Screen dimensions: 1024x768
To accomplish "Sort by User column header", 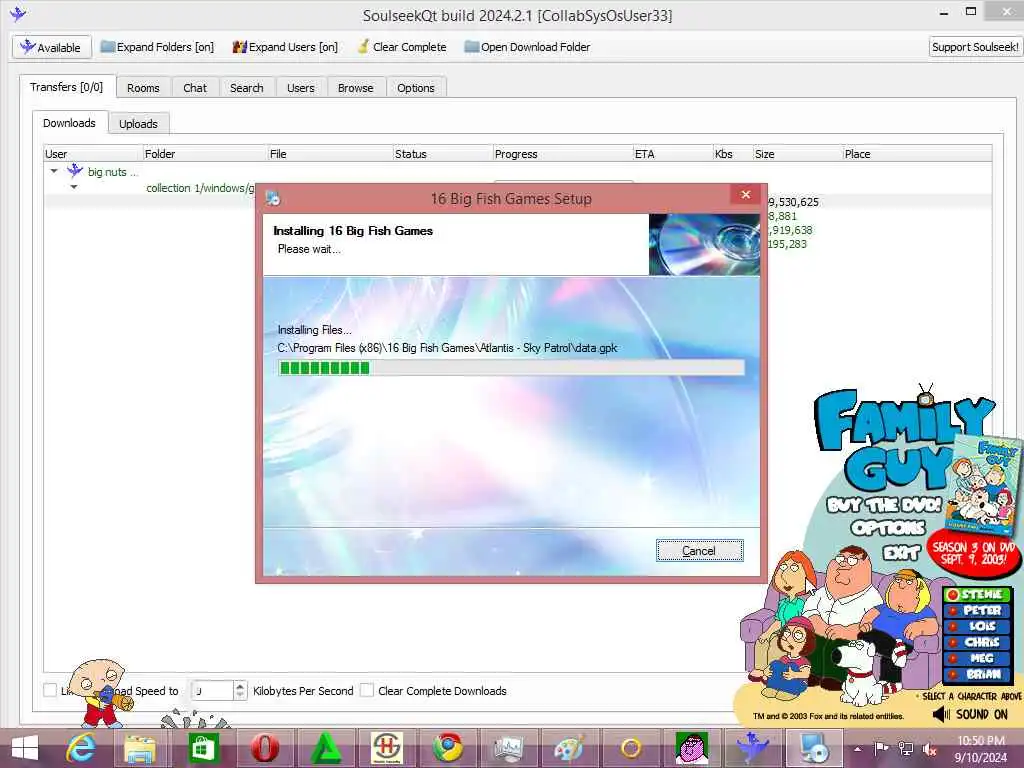I will [93, 154].
